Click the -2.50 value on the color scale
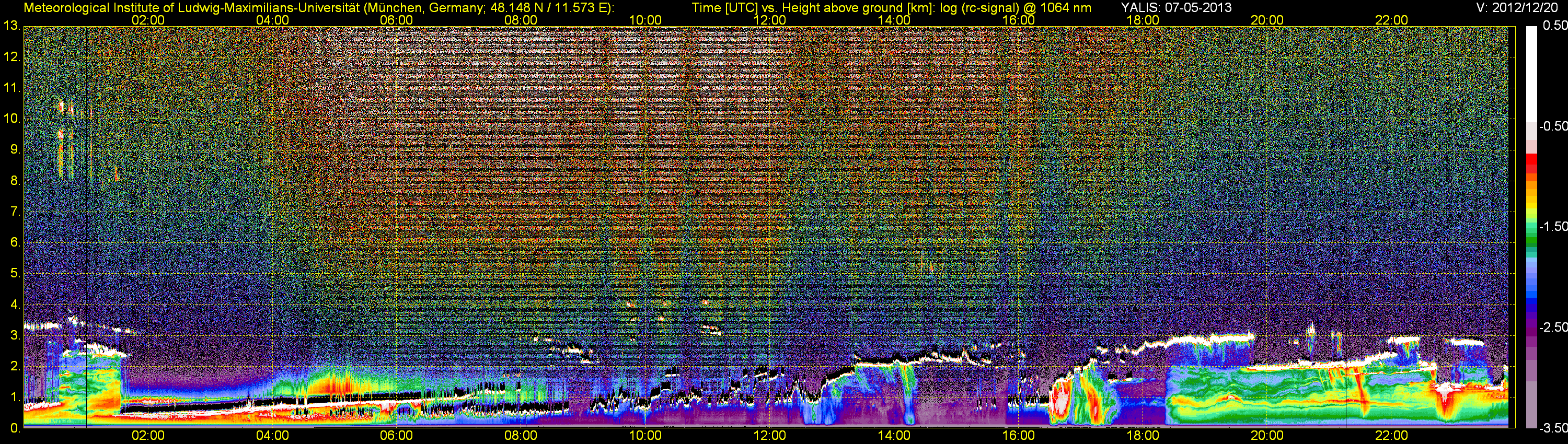 click(1553, 327)
